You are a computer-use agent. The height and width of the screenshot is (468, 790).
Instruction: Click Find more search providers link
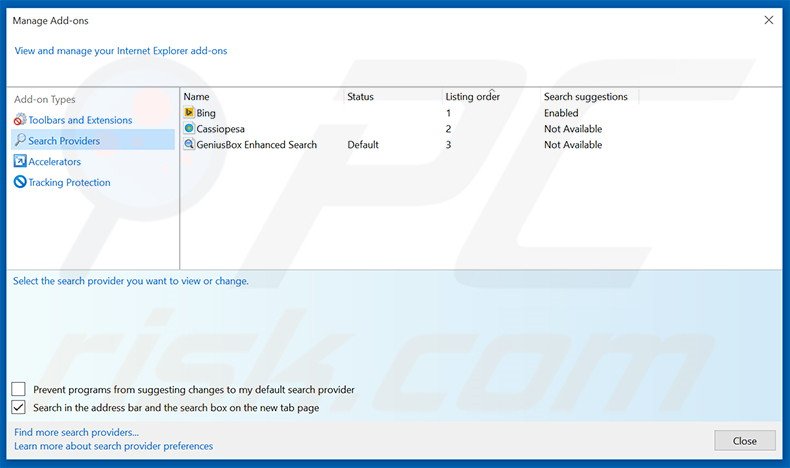(x=76, y=432)
